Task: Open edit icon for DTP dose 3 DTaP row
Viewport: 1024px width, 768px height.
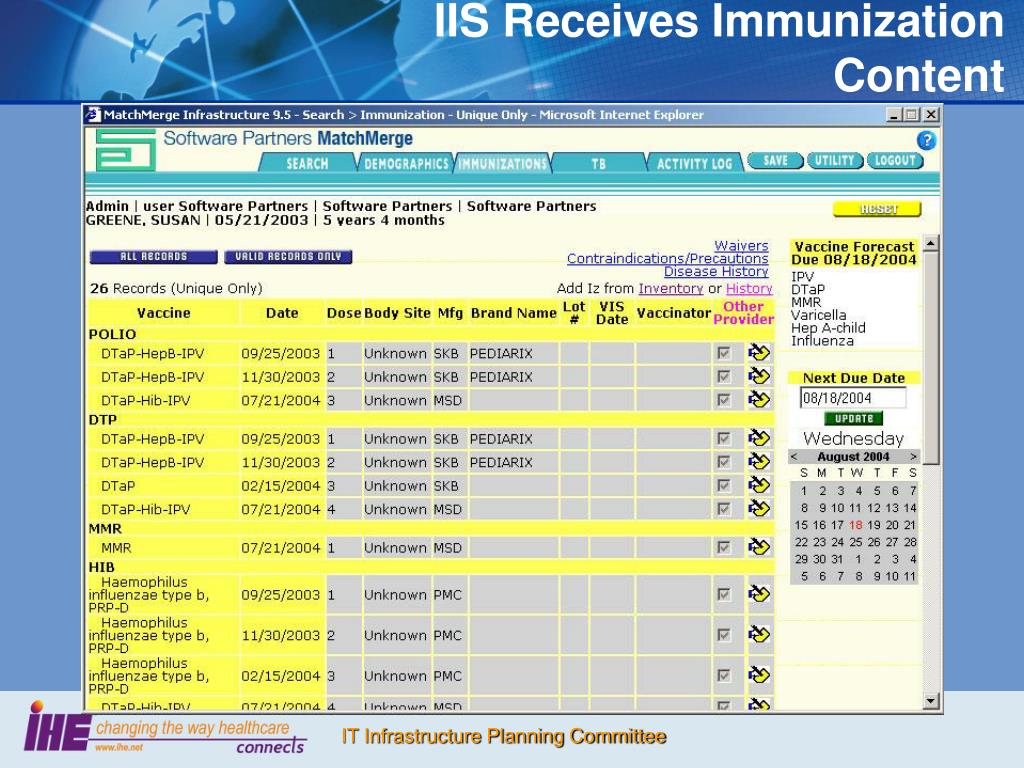Action: (x=759, y=485)
